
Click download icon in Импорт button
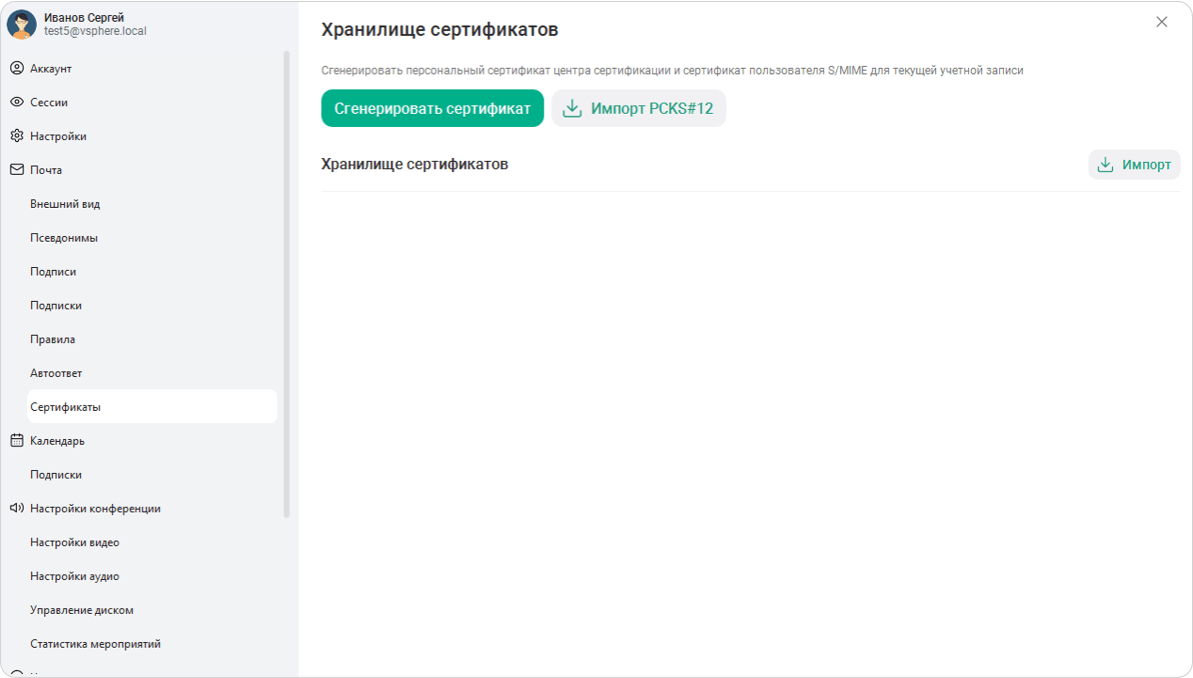click(x=1106, y=164)
